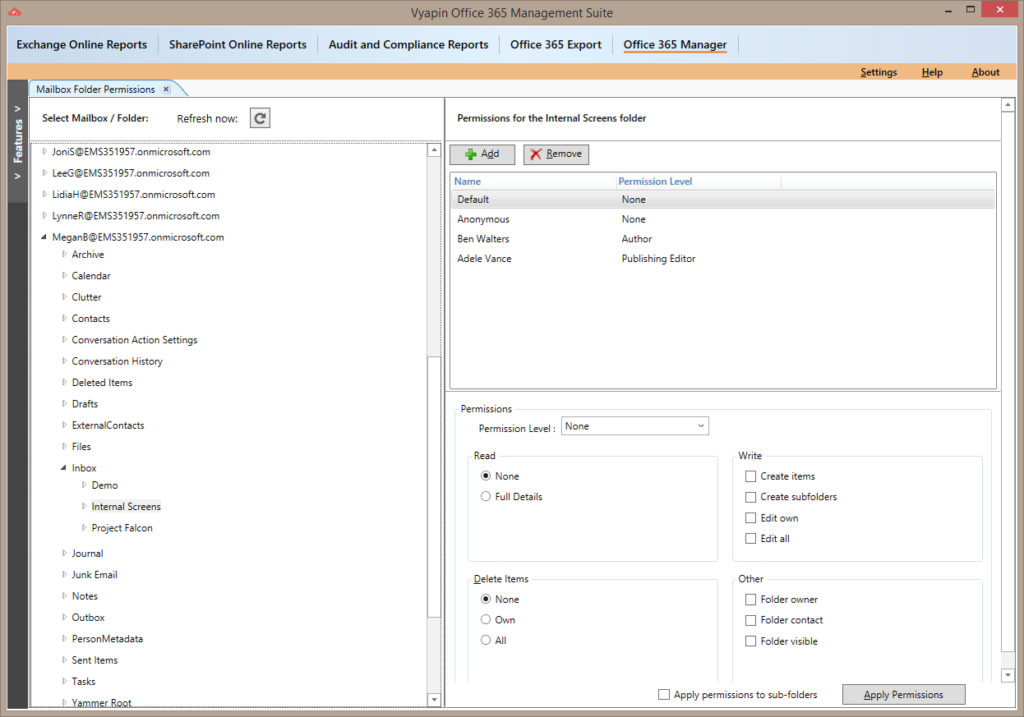Image resolution: width=1024 pixels, height=717 pixels.
Task: Maximize the Vyapin application window
Action: (970, 10)
